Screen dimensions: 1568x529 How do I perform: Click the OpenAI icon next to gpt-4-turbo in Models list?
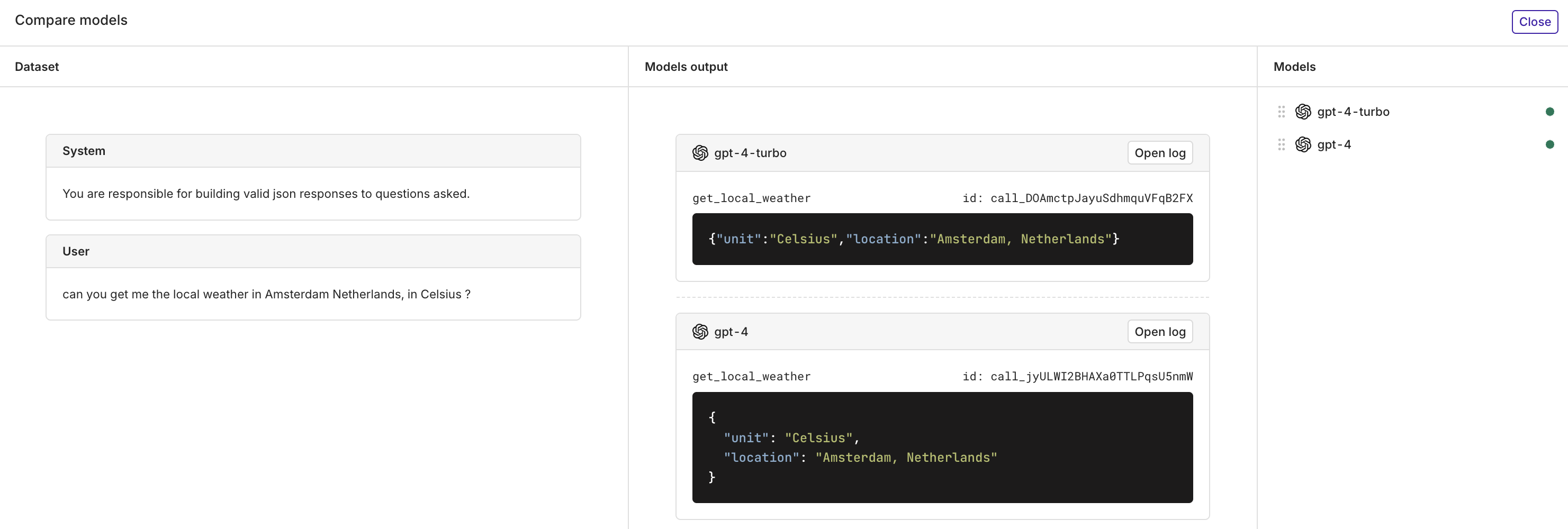[1303, 112]
